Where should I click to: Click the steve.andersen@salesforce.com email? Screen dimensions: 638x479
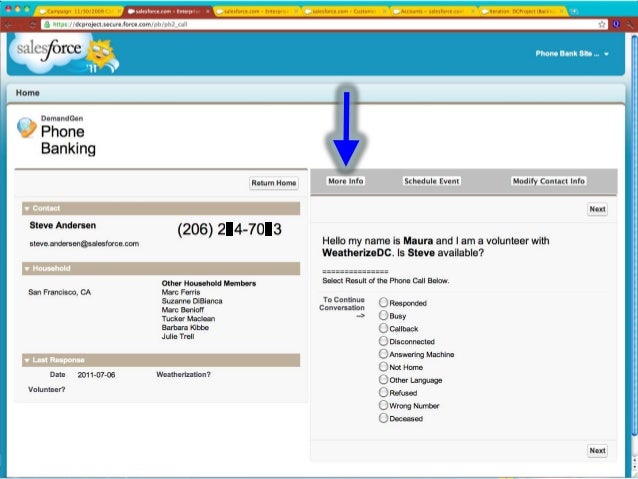pyautogui.click(x=84, y=244)
